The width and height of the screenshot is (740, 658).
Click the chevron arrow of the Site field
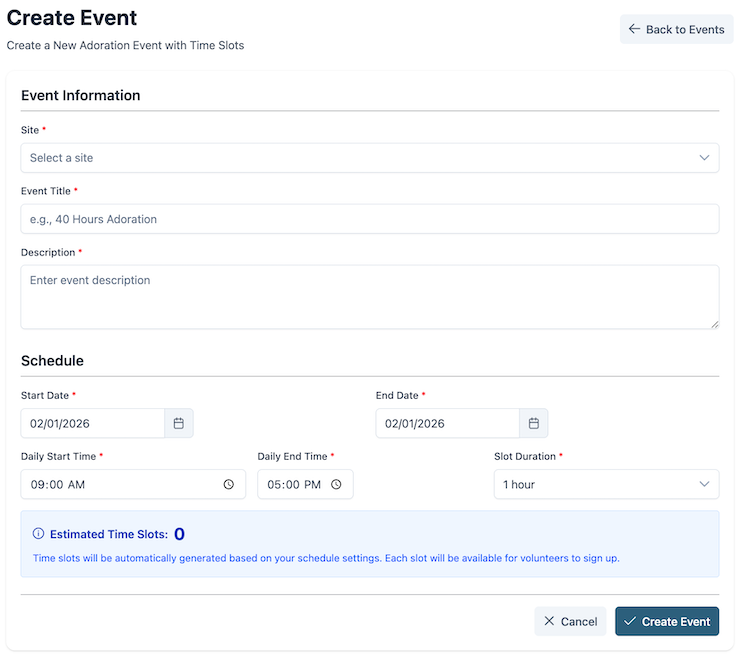click(704, 158)
